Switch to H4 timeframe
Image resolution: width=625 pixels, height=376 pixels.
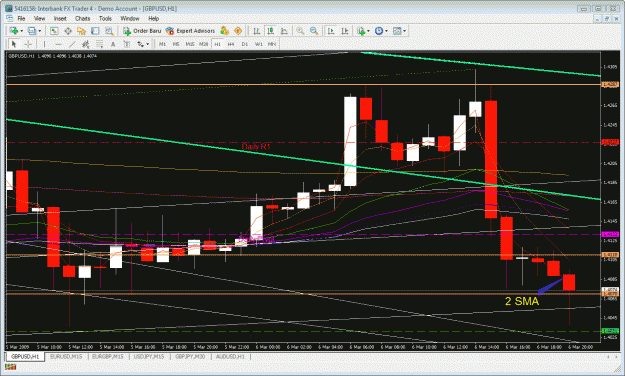tap(231, 44)
